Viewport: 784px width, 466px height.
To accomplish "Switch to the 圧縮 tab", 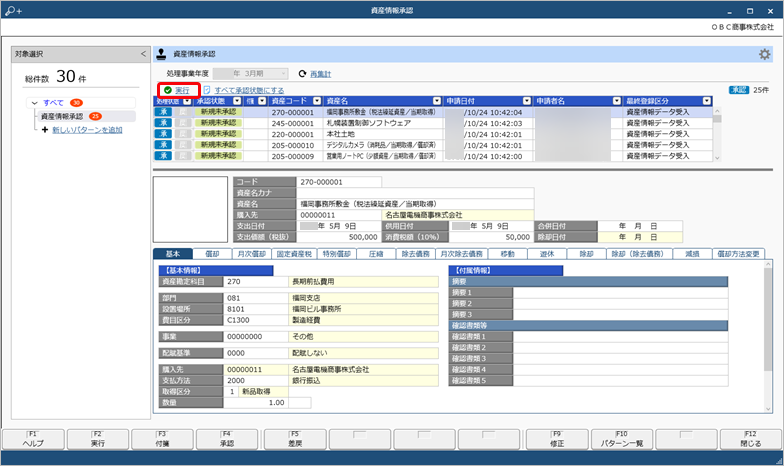I will (x=376, y=254).
